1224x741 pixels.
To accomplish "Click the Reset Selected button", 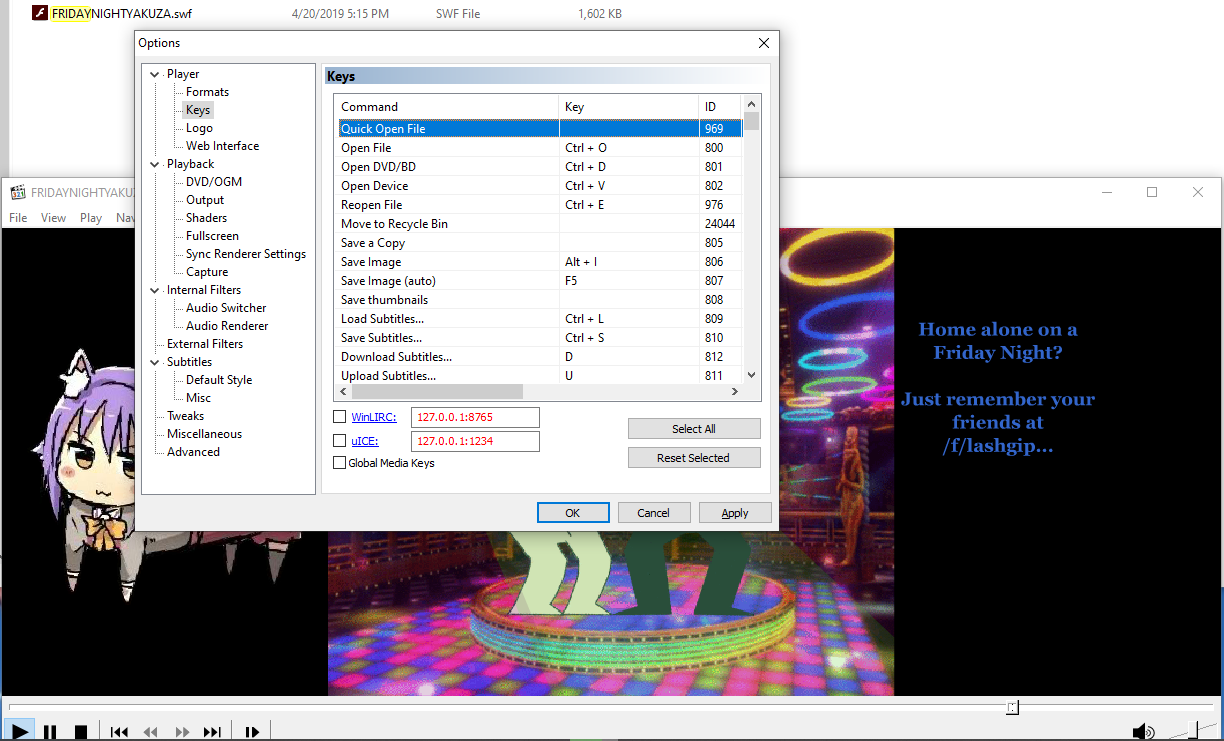I will (694, 457).
